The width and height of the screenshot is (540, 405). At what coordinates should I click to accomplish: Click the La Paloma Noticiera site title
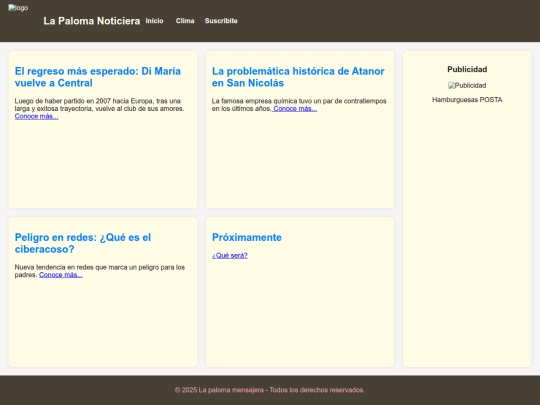tap(92, 21)
